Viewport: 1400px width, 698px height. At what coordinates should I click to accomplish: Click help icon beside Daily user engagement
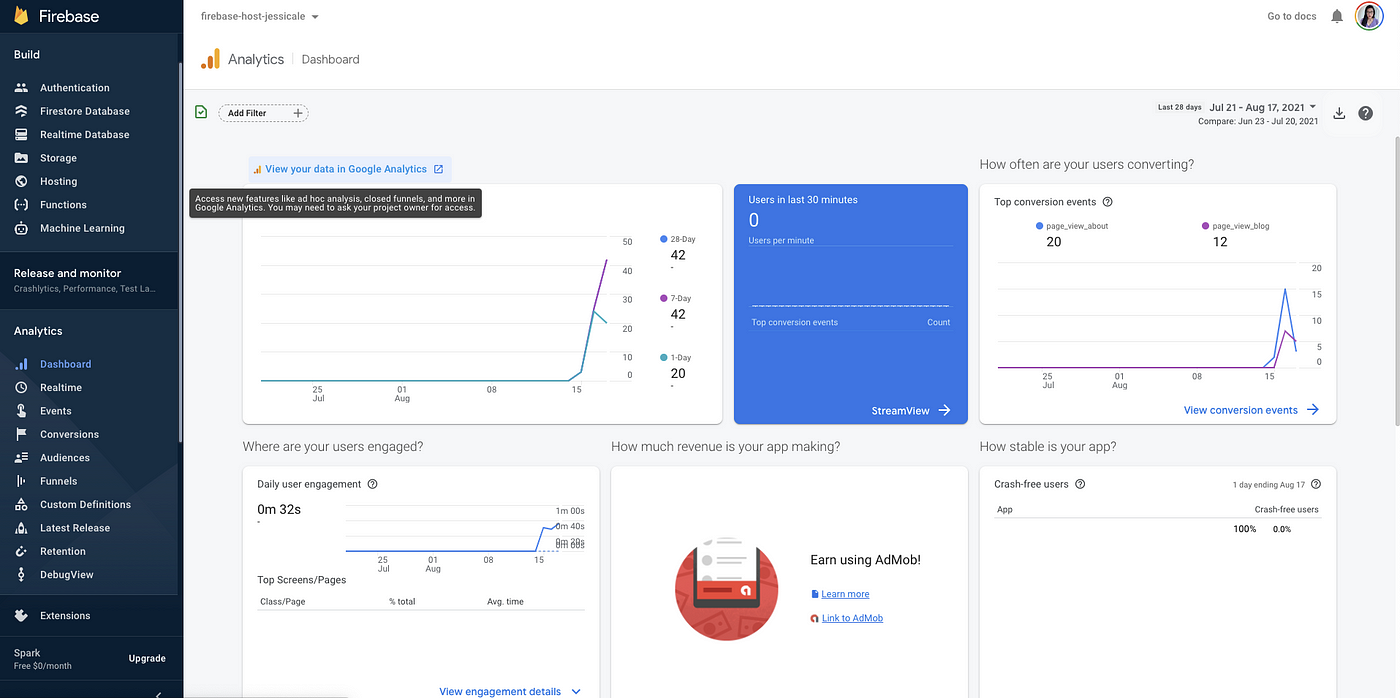[x=372, y=484]
